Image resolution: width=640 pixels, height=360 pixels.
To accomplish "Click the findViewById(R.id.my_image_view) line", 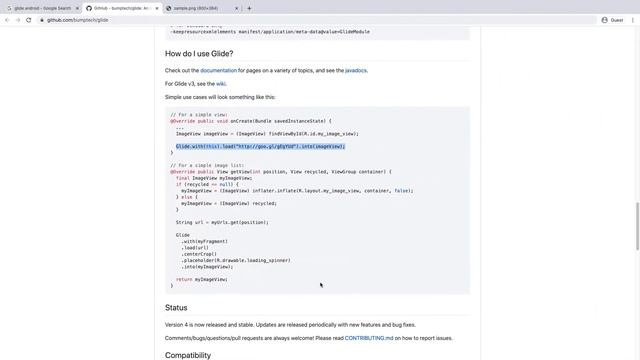I will (267, 134).
